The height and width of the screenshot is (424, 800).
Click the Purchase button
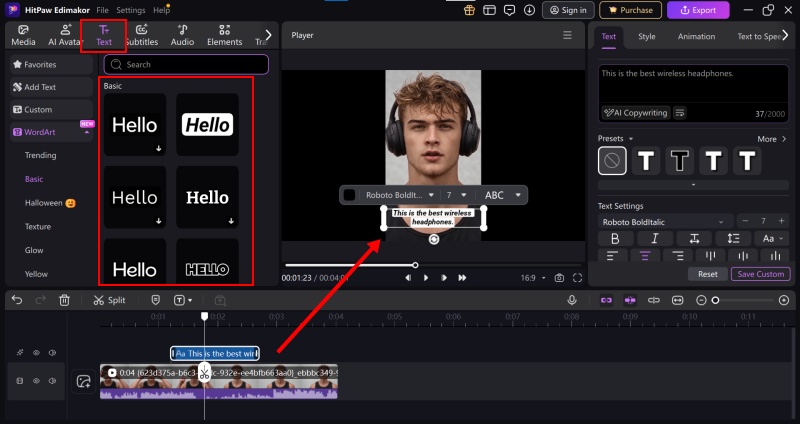(x=631, y=10)
